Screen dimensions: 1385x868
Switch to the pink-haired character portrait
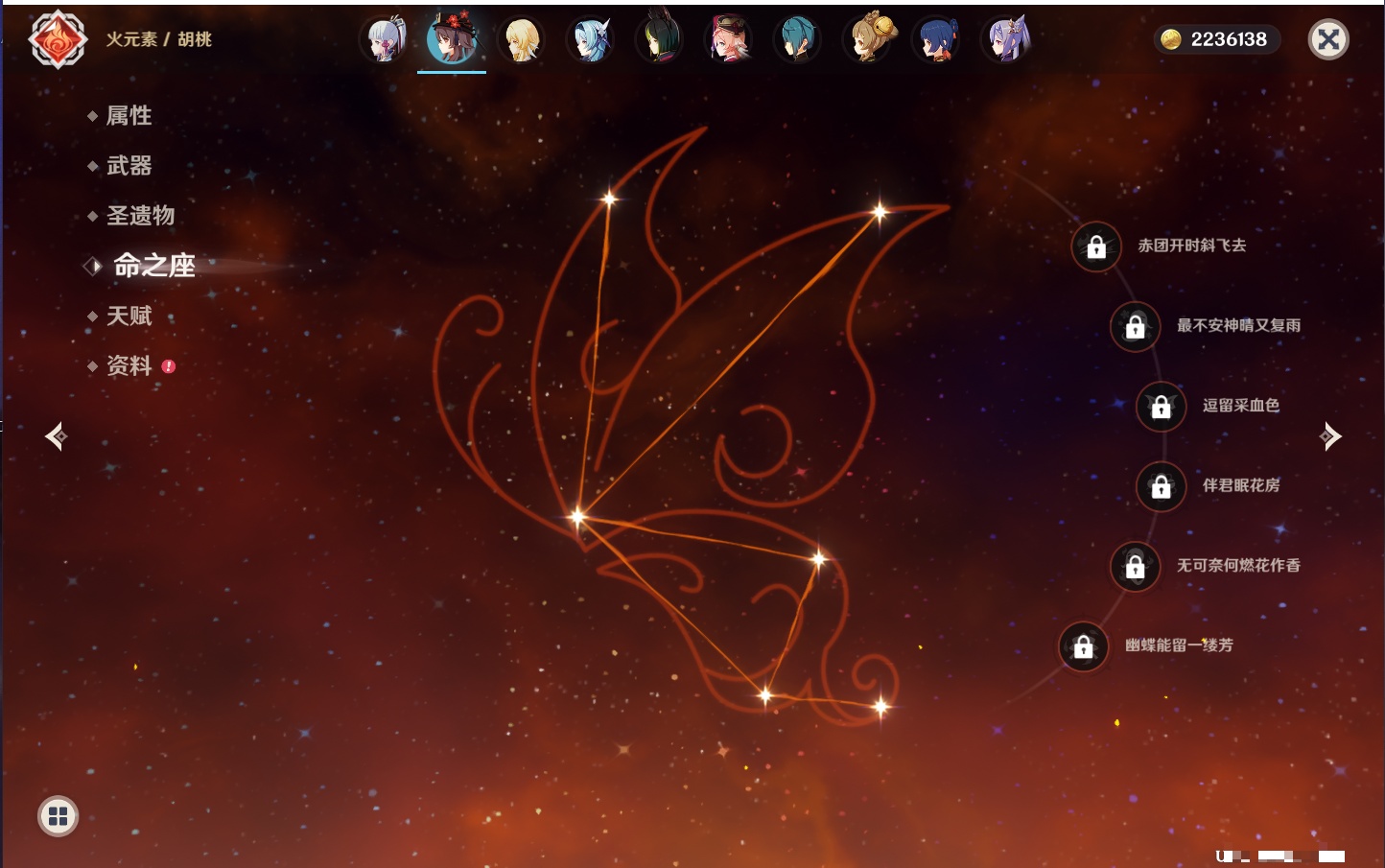(x=729, y=40)
